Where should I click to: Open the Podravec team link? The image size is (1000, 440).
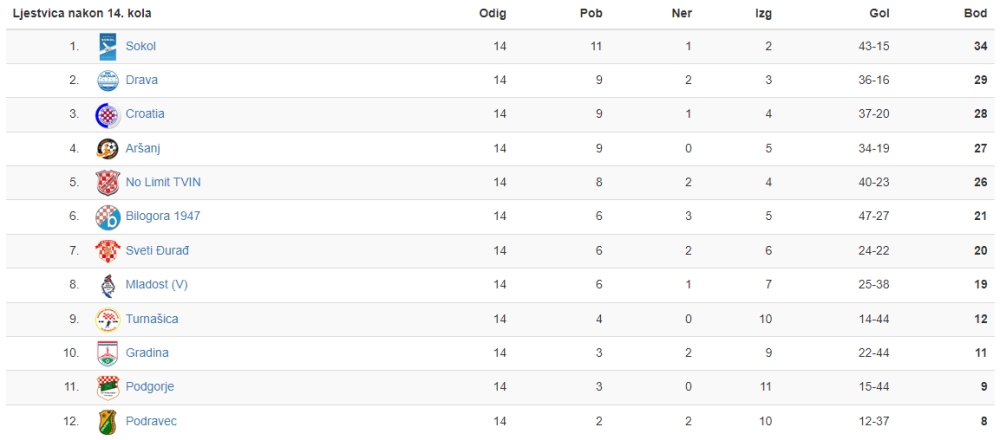point(151,421)
